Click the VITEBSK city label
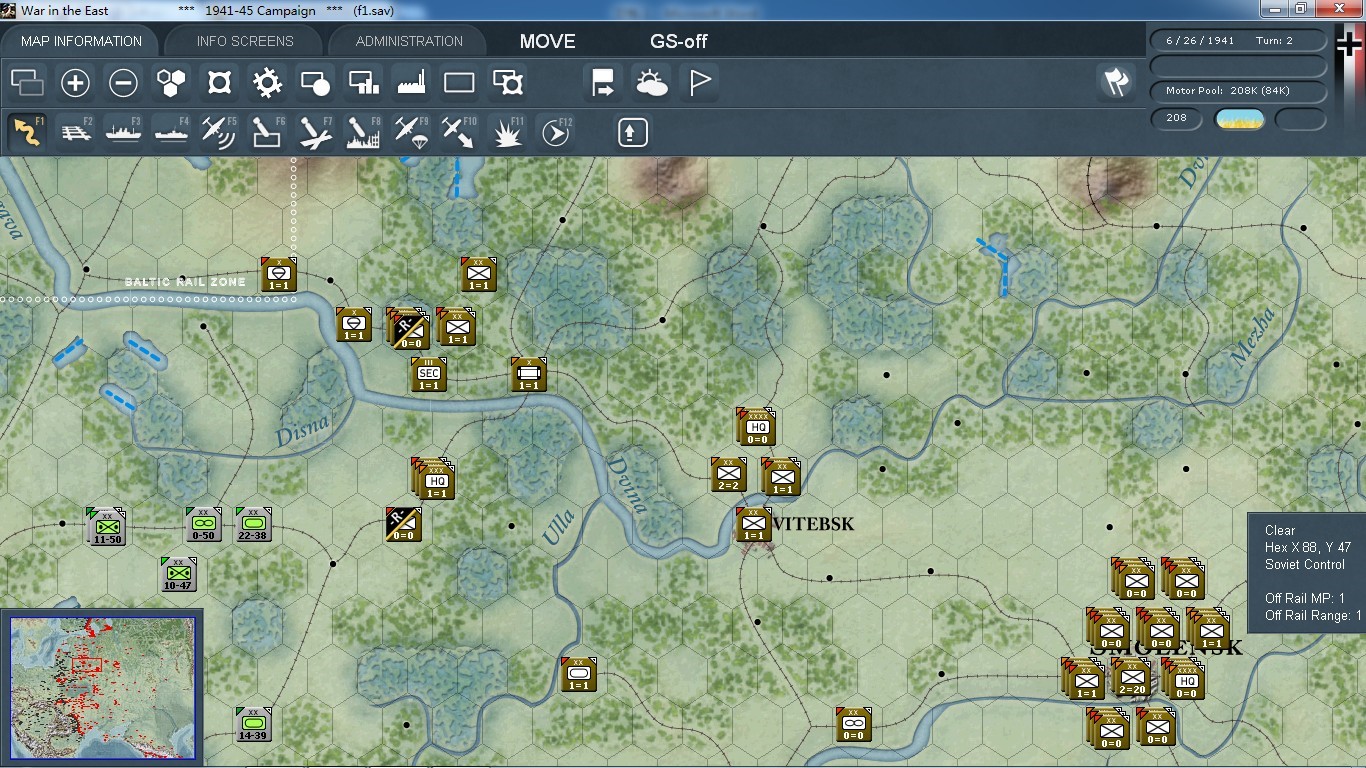Screen dimensions: 1366x768 (814, 524)
